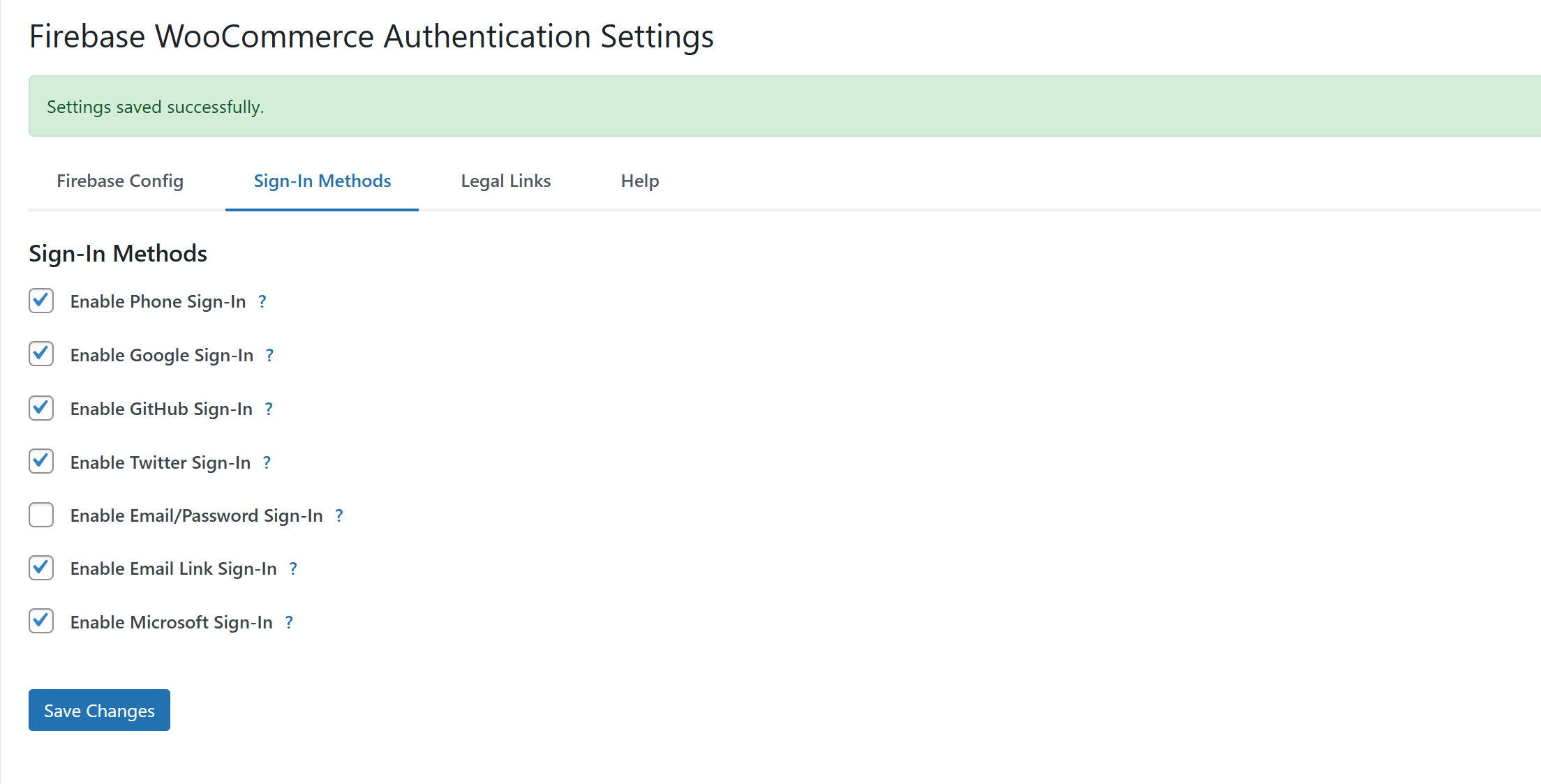Screen dimensions: 1541x784
Task: Enable Email/Password Sign-In checkbox
Action: point(41,515)
